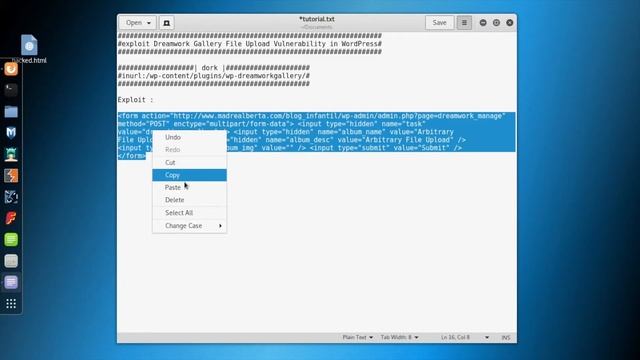Open the green notes dock icon

pyautogui.click(x=11, y=240)
